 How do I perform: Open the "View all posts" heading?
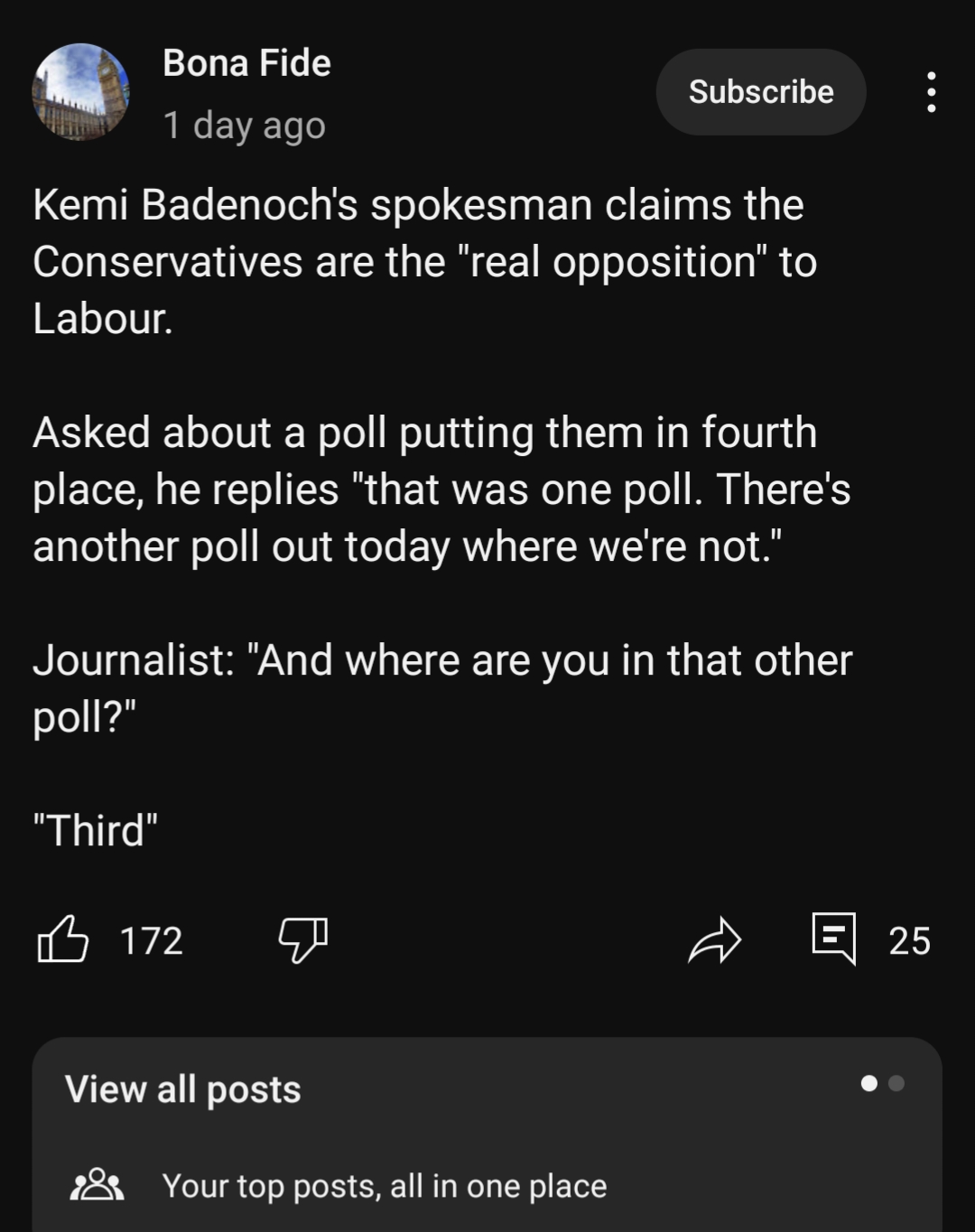point(182,1089)
